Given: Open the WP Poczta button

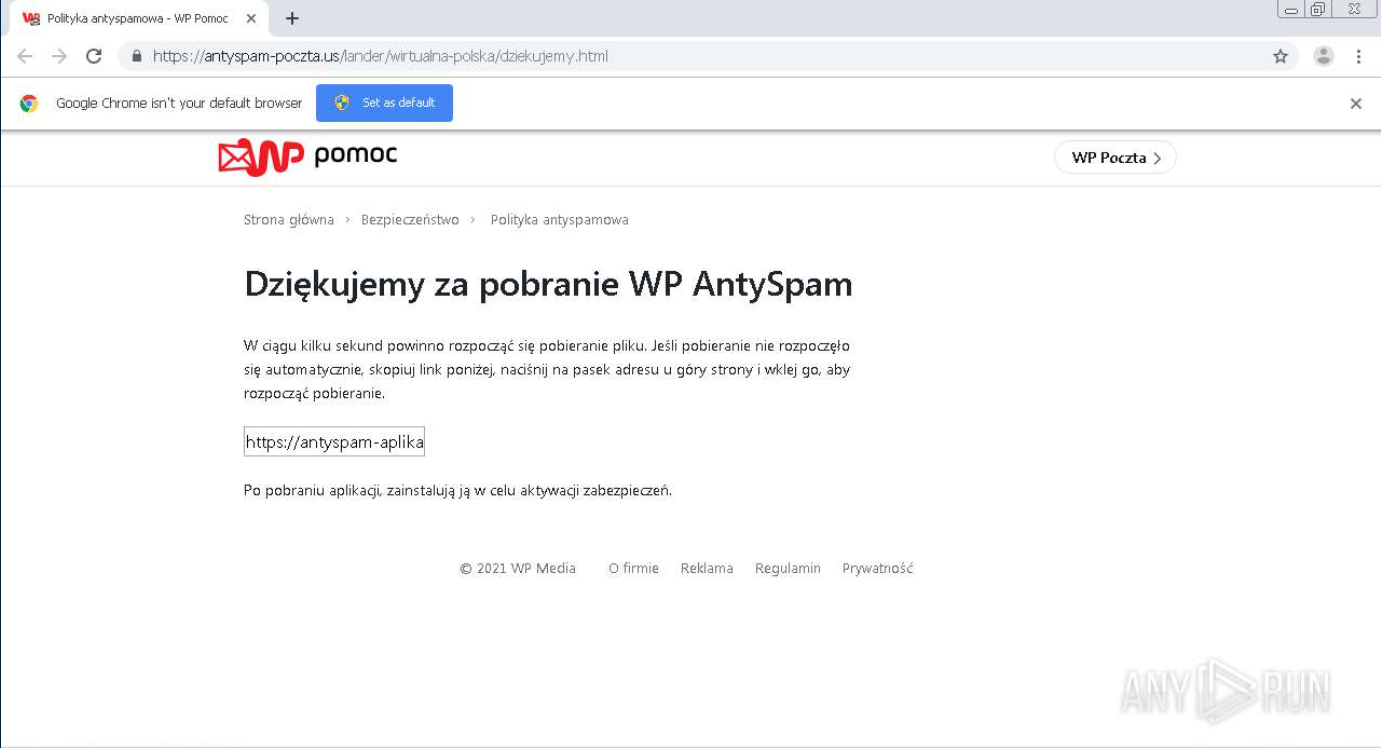Looking at the screenshot, I should 1115,157.
